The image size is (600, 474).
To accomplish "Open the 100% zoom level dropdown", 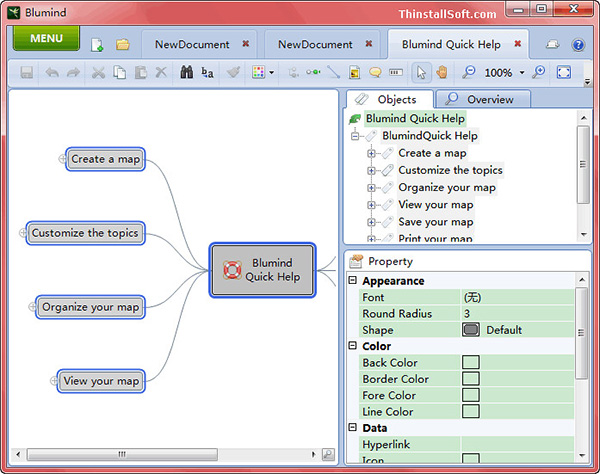I will (522, 73).
